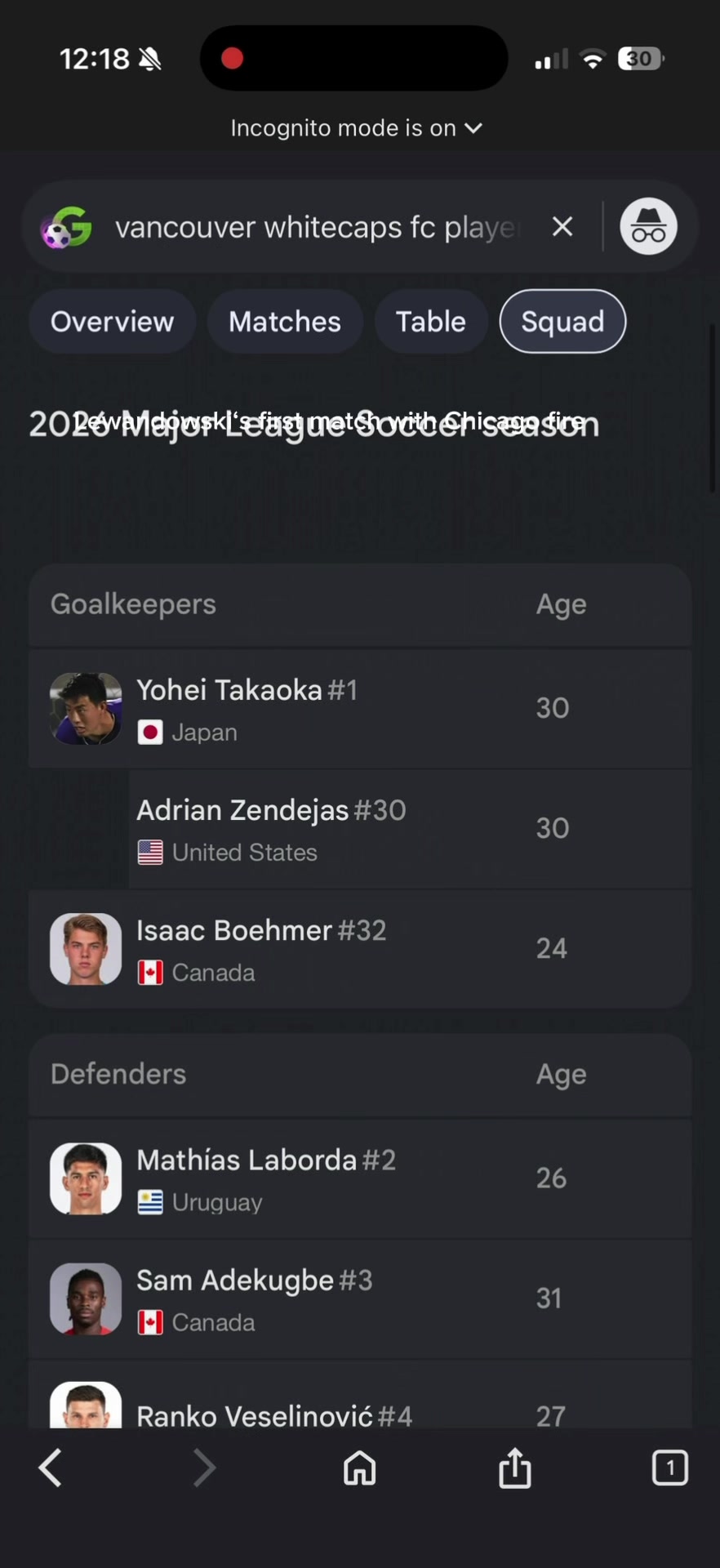Open Yohei Takaoka player row
Screen dimensions: 720x1568
360,709
